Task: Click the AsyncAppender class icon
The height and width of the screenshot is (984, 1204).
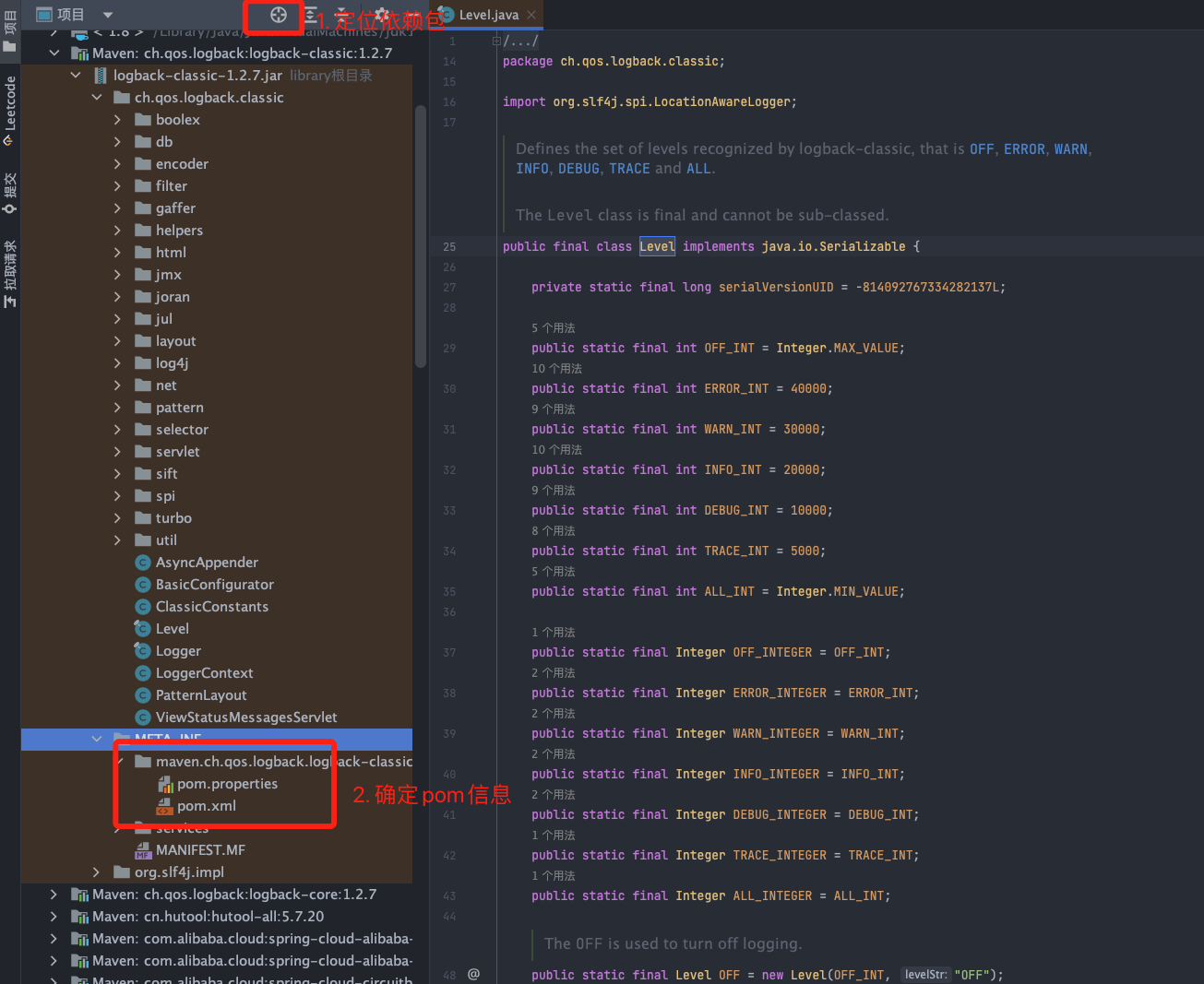Action: tap(142, 563)
